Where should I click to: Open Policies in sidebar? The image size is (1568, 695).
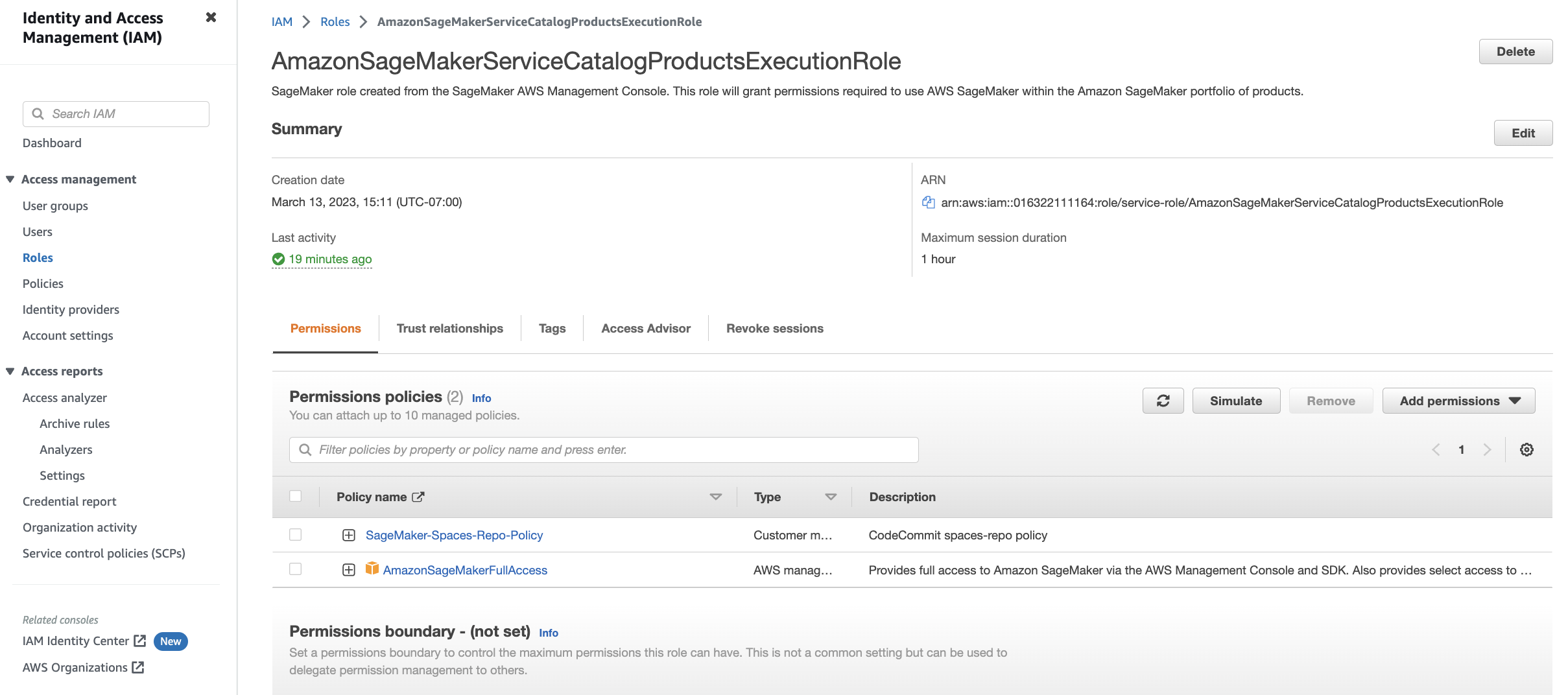pyautogui.click(x=43, y=284)
